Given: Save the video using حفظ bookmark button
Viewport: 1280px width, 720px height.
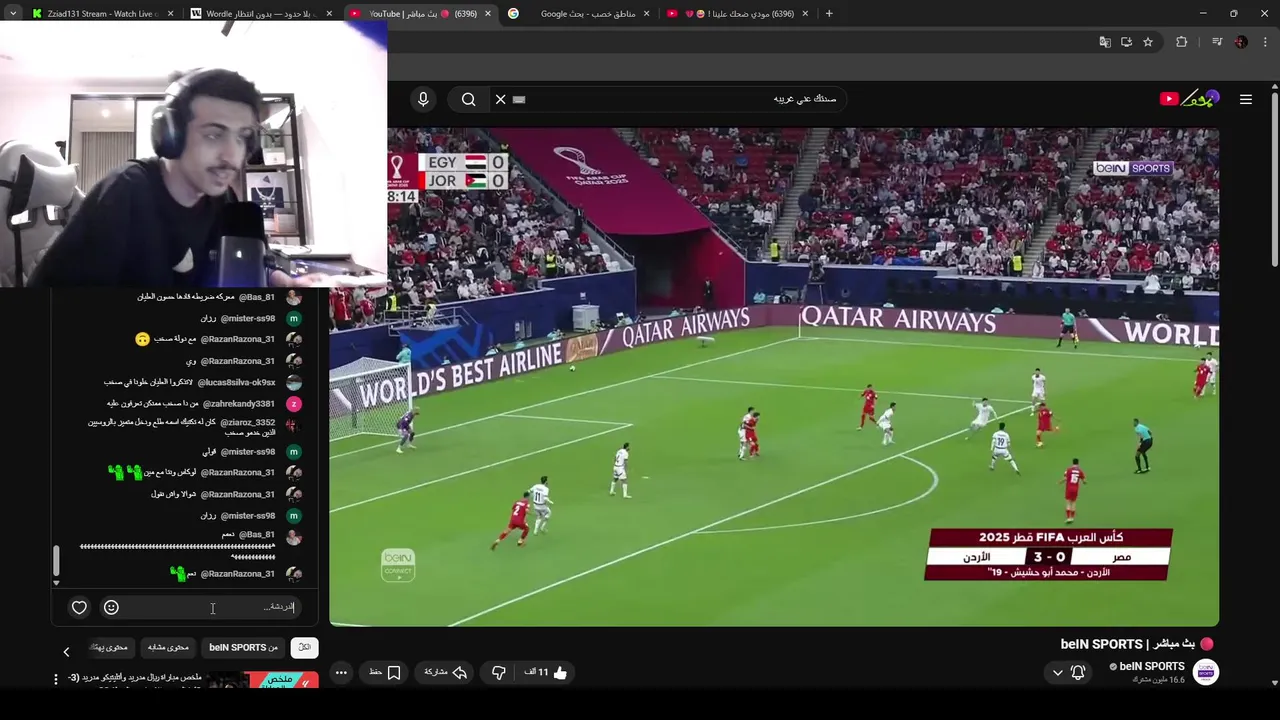Looking at the screenshot, I should pyautogui.click(x=385, y=673).
